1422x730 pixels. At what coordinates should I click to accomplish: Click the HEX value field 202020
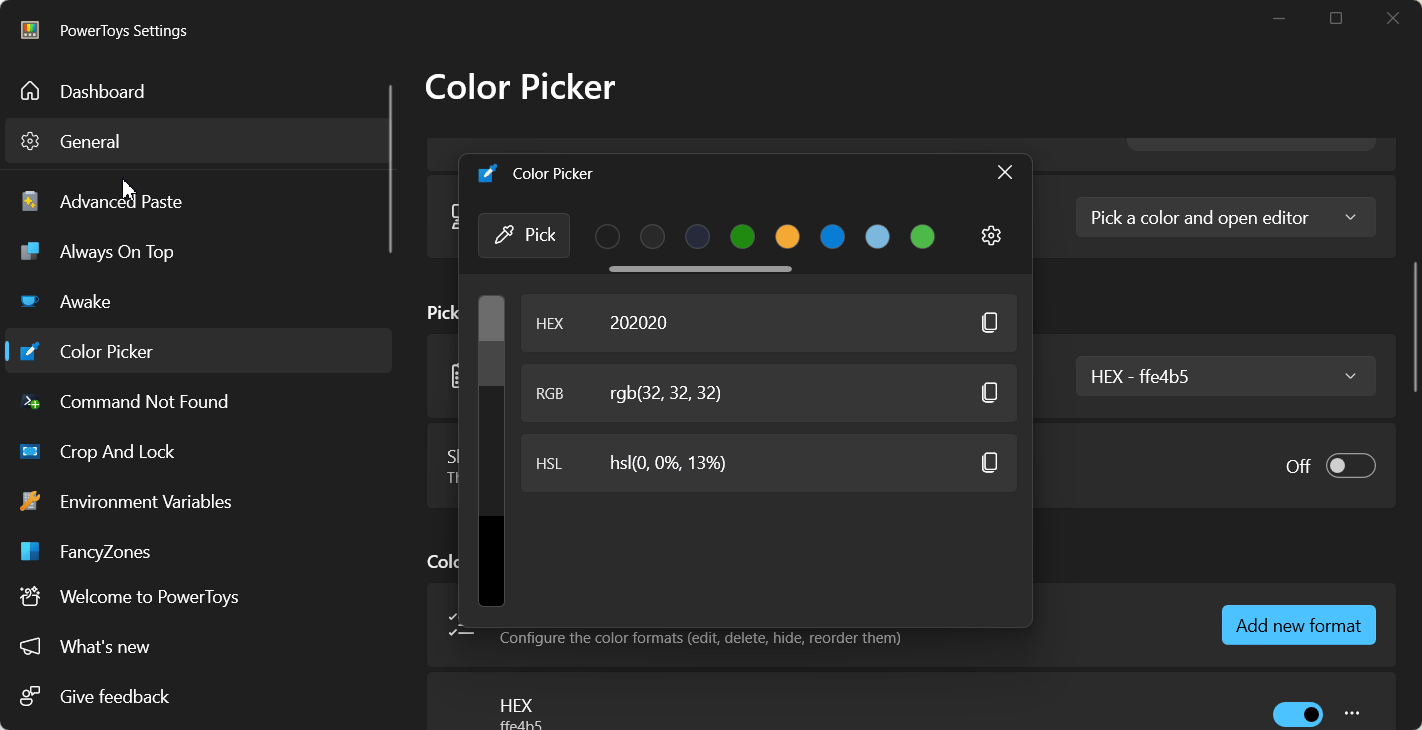pyautogui.click(x=769, y=322)
